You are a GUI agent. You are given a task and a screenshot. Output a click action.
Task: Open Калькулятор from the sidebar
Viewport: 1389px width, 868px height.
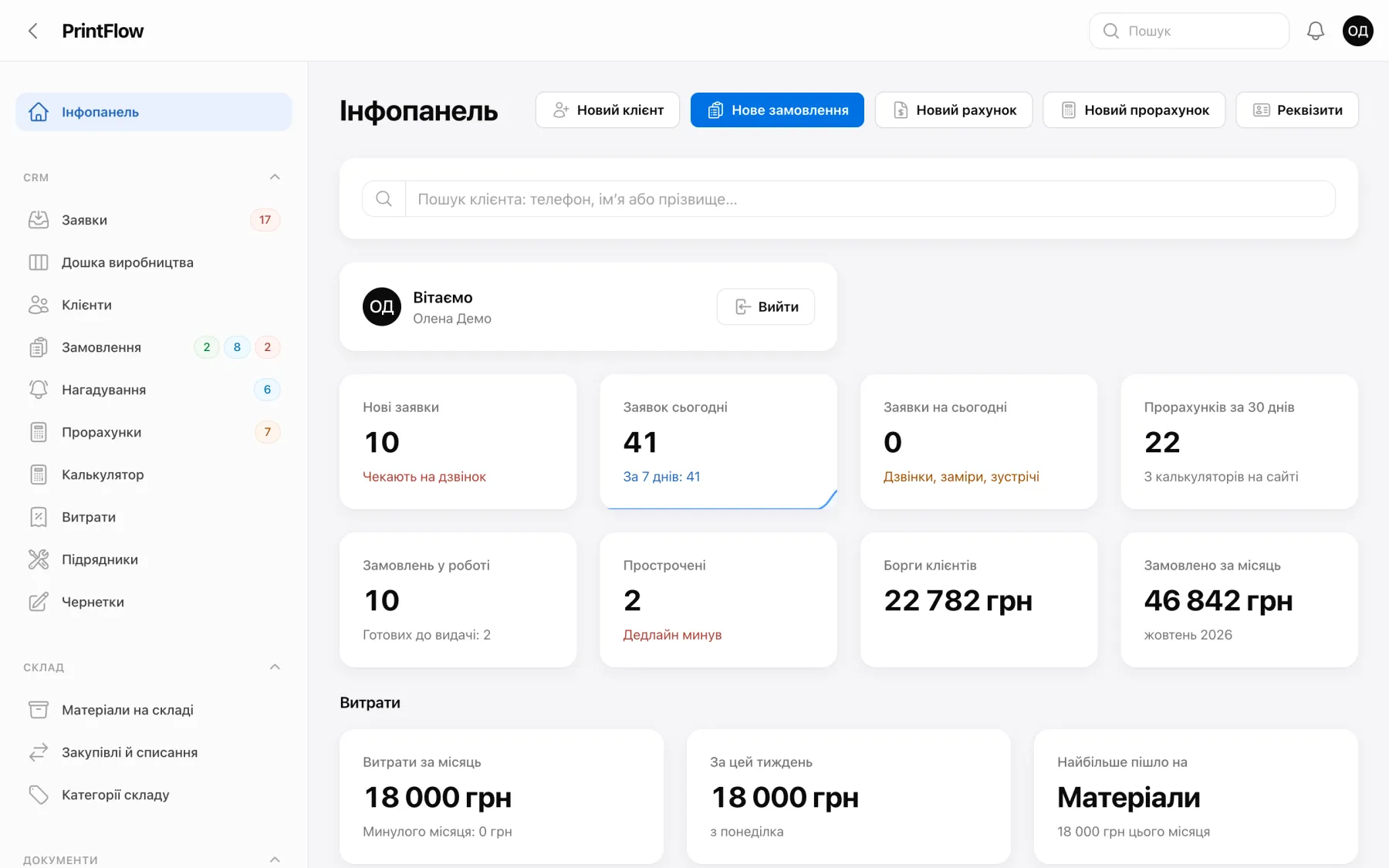154,475
